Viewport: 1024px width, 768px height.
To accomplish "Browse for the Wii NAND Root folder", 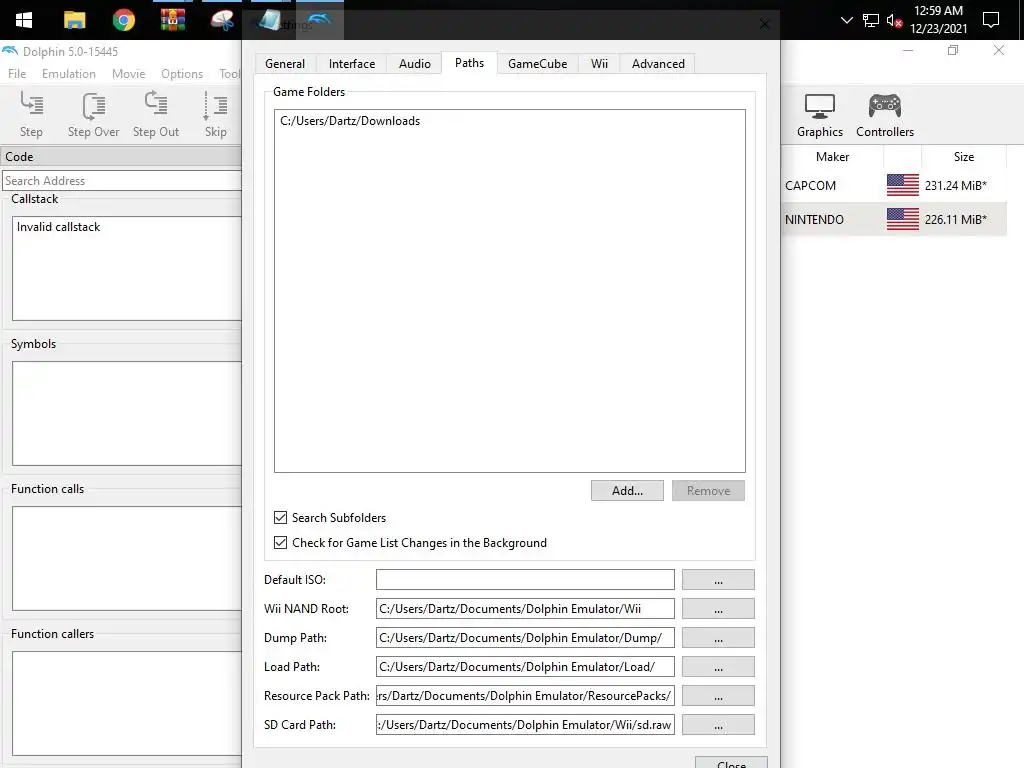I will tap(718, 609).
